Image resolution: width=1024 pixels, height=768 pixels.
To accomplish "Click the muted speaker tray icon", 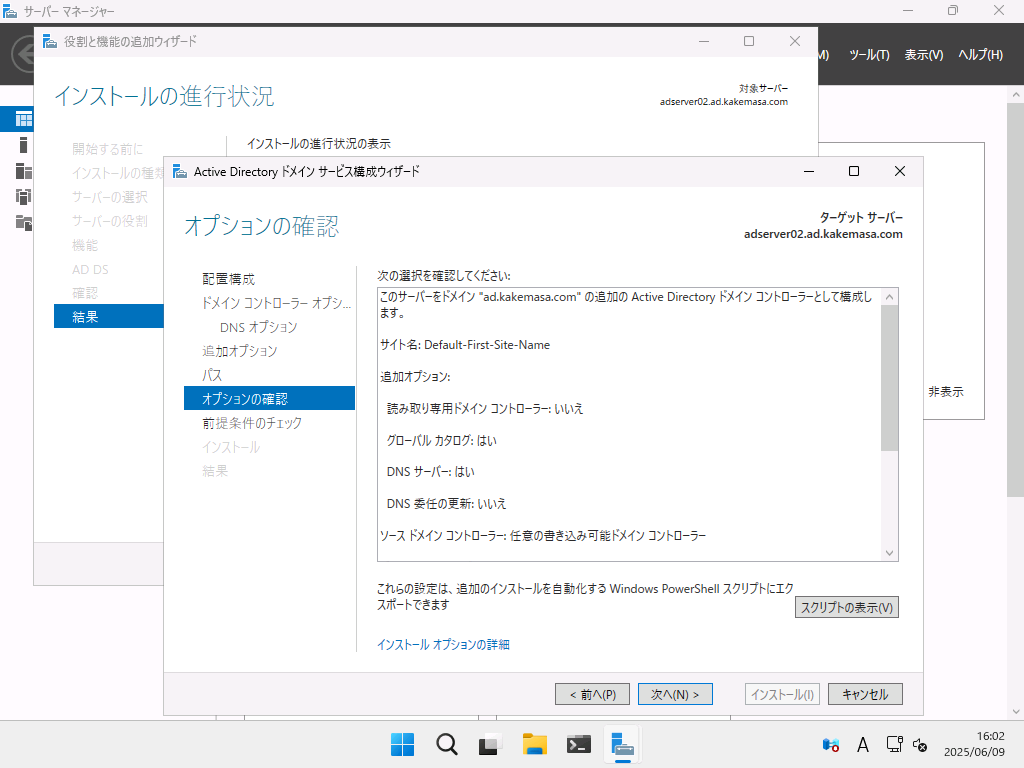I will click(x=920, y=744).
